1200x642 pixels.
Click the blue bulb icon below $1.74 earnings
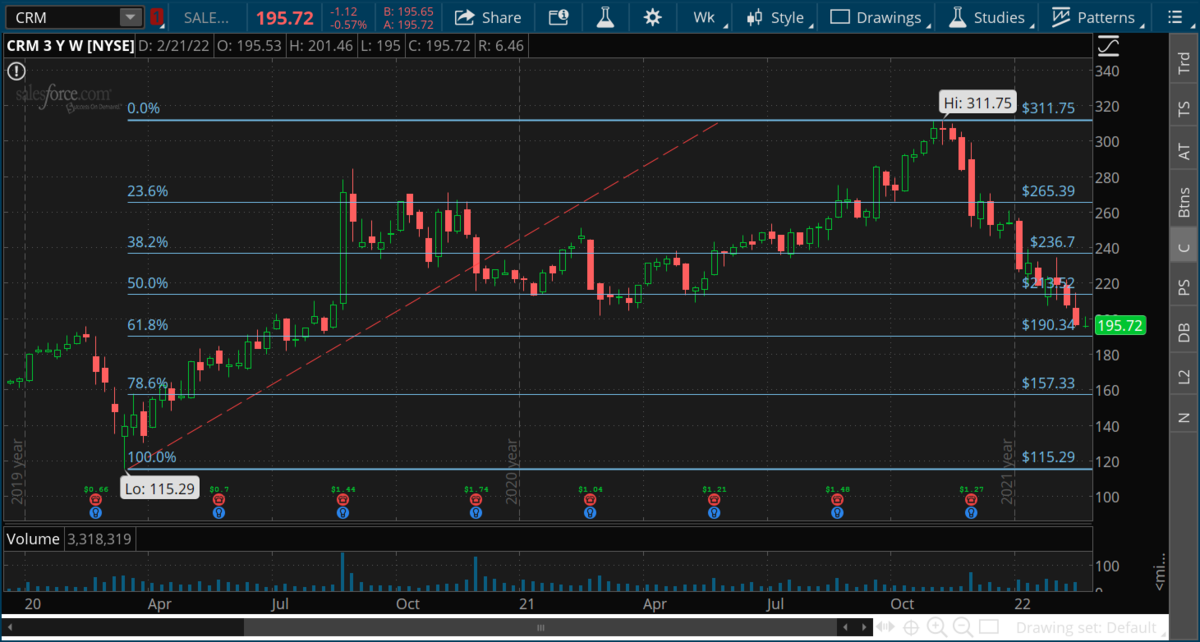click(475, 513)
